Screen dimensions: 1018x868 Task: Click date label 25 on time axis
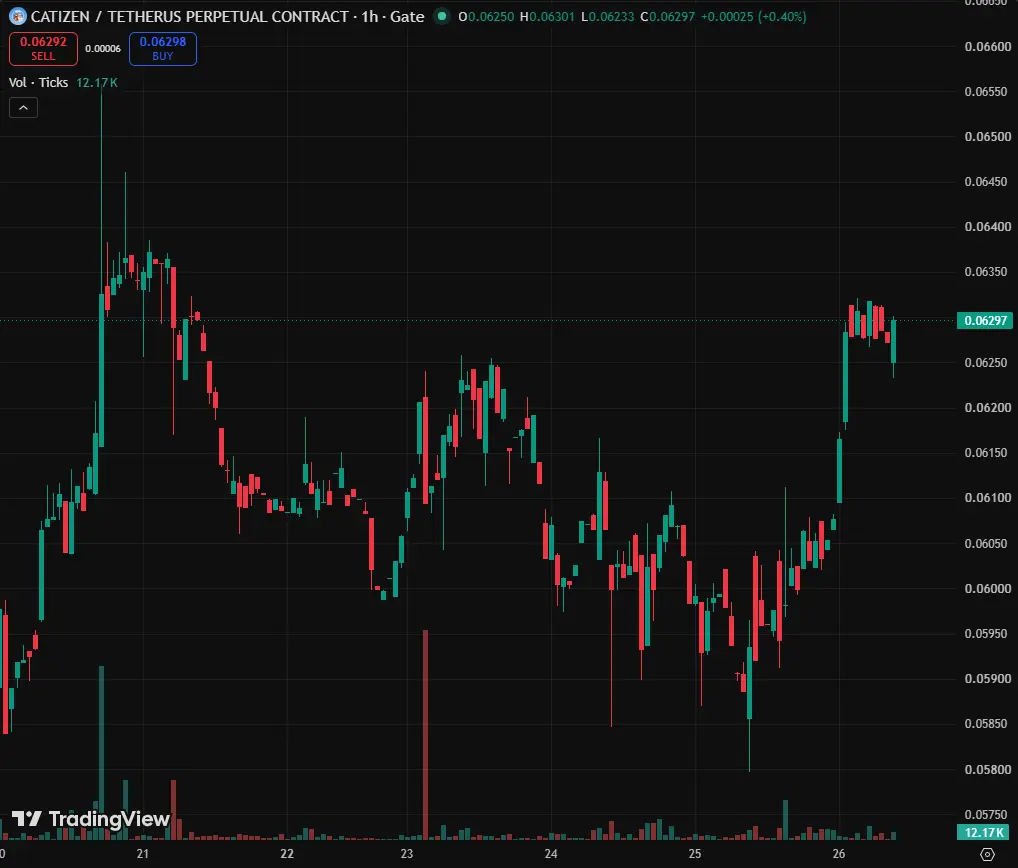tap(695, 854)
